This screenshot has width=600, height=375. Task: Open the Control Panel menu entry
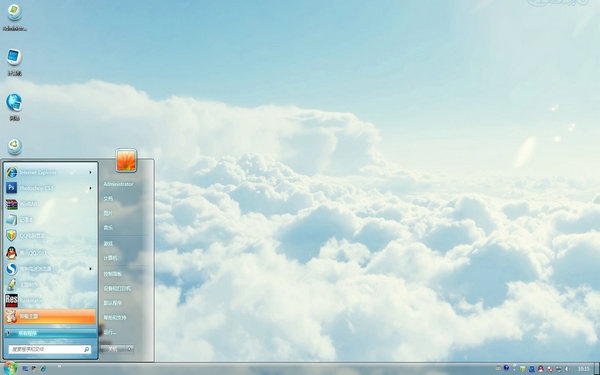(x=113, y=274)
